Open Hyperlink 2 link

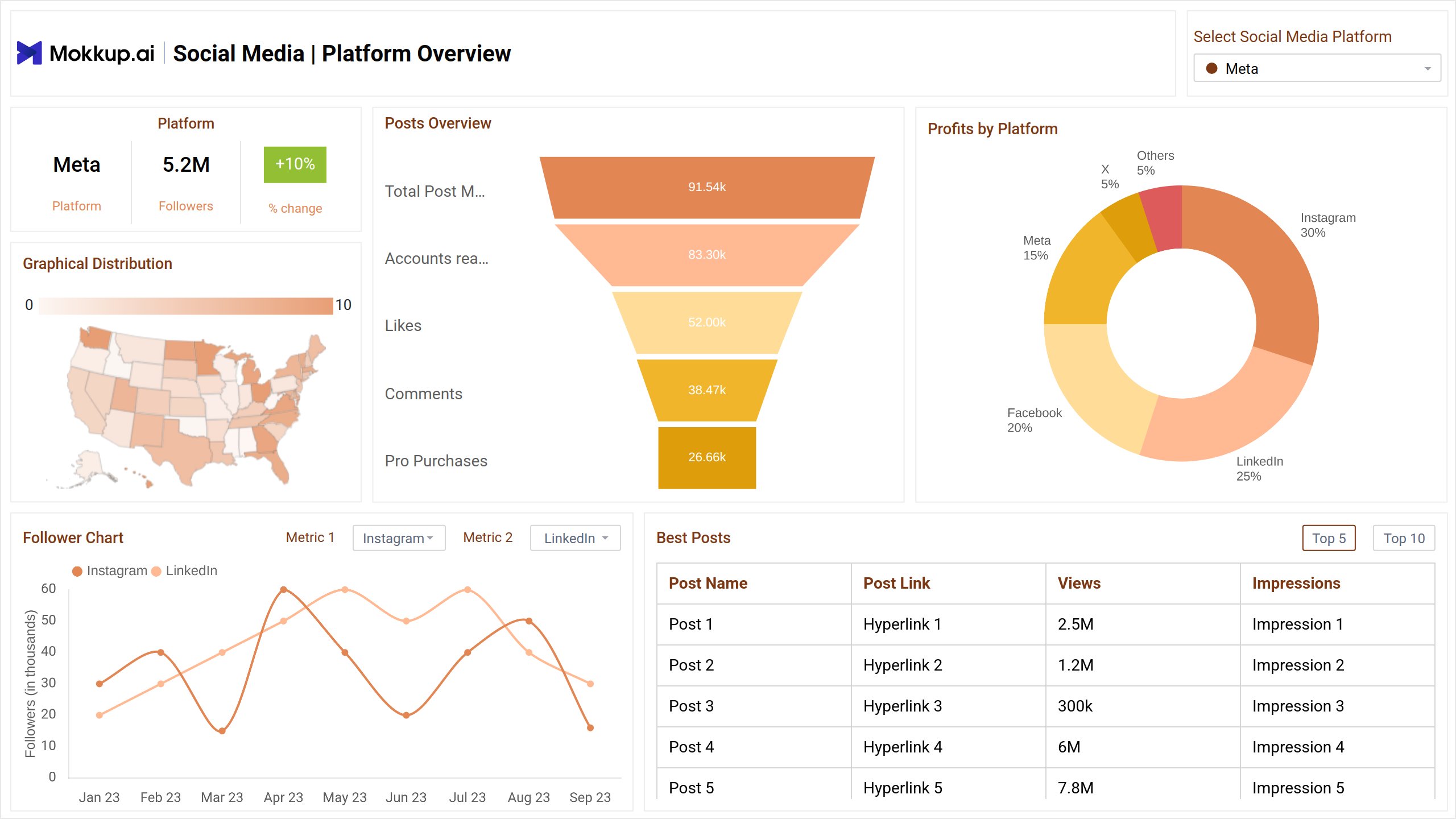(x=903, y=665)
